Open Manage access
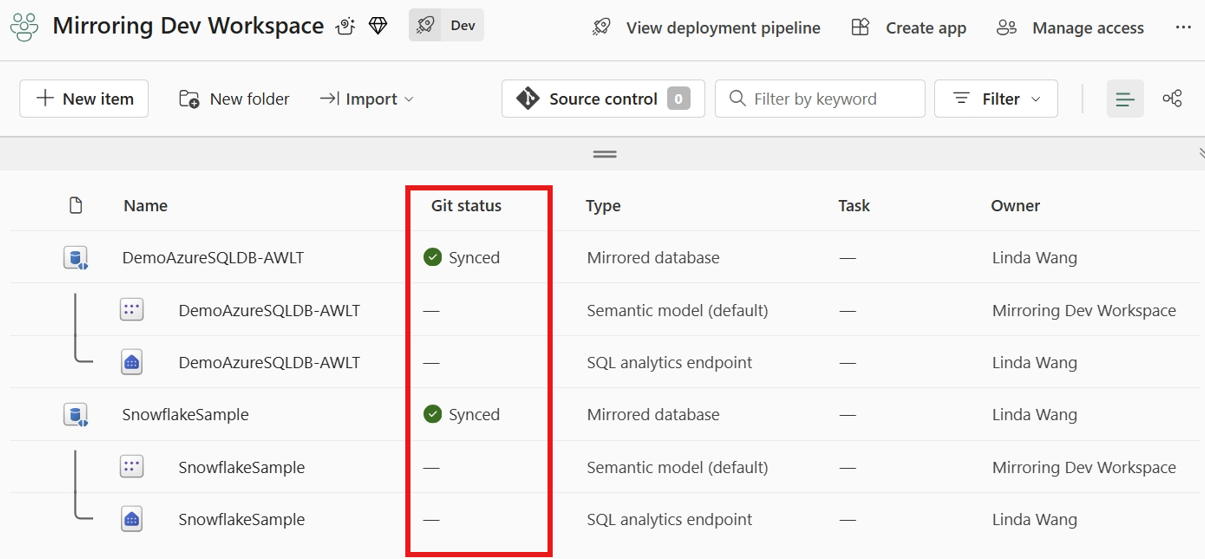Image resolution: width=1205 pixels, height=559 pixels. pyautogui.click(x=1070, y=28)
